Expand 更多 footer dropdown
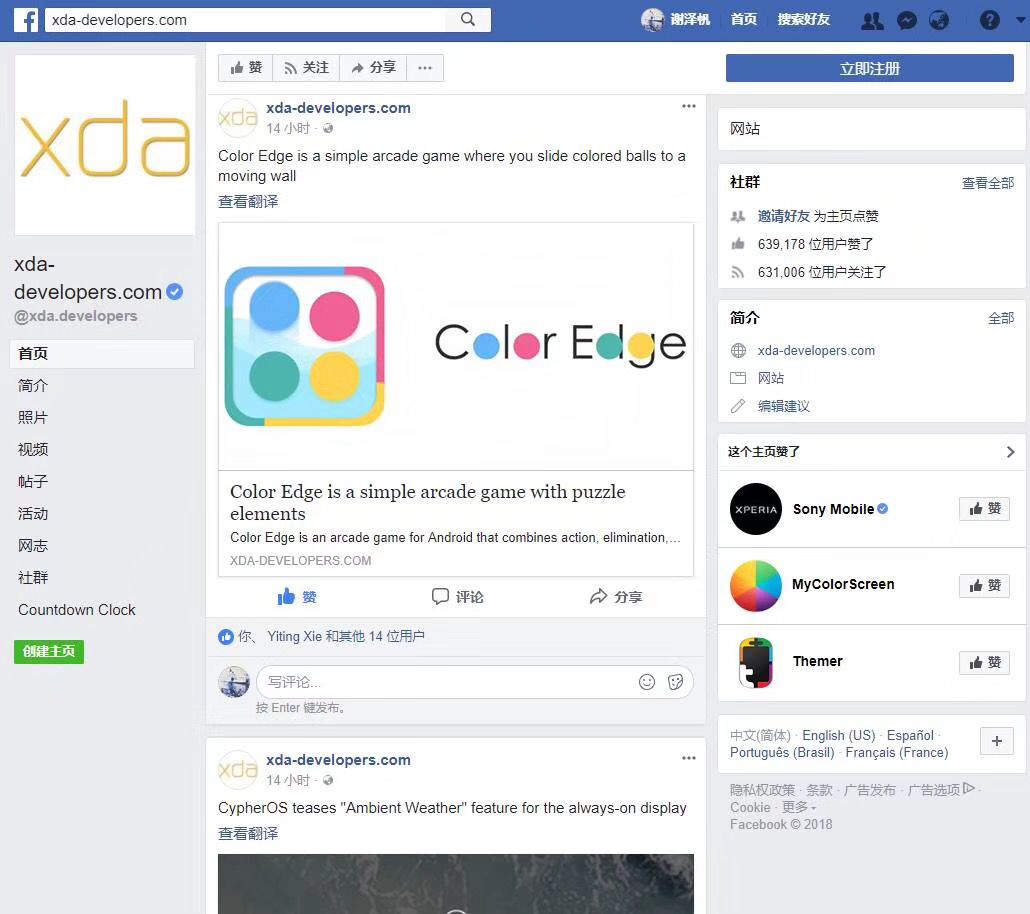This screenshot has width=1030, height=914. 798,807
